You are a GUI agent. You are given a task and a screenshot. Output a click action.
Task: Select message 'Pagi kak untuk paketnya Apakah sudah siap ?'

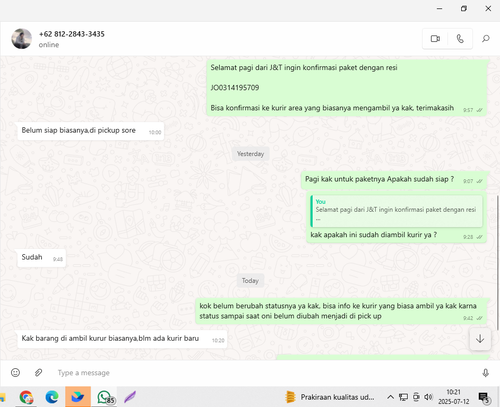[394, 180]
